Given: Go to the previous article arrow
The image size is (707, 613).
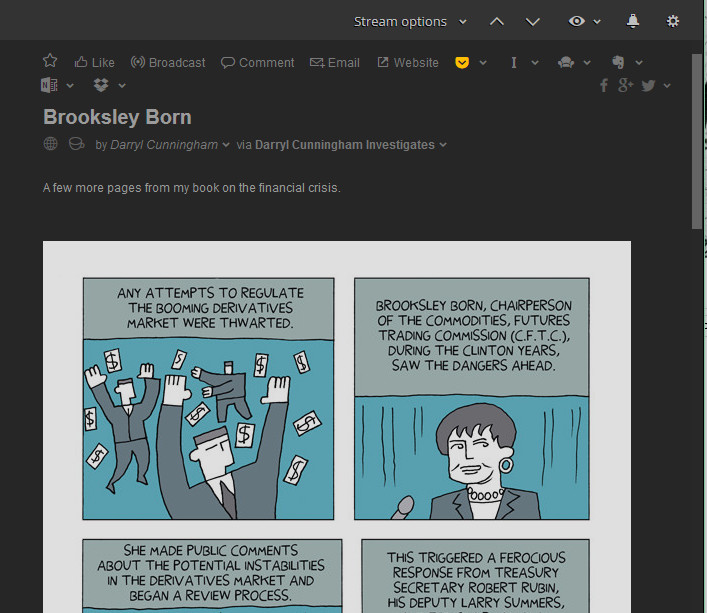Looking at the screenshot, I should pos(496,22).
